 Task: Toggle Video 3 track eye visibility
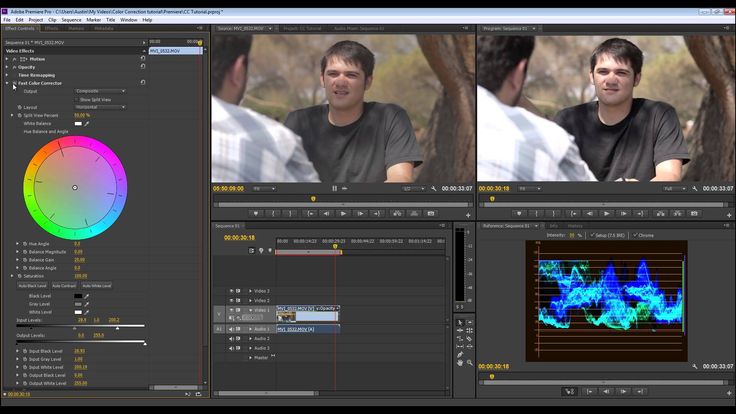[x=231, y=291]
